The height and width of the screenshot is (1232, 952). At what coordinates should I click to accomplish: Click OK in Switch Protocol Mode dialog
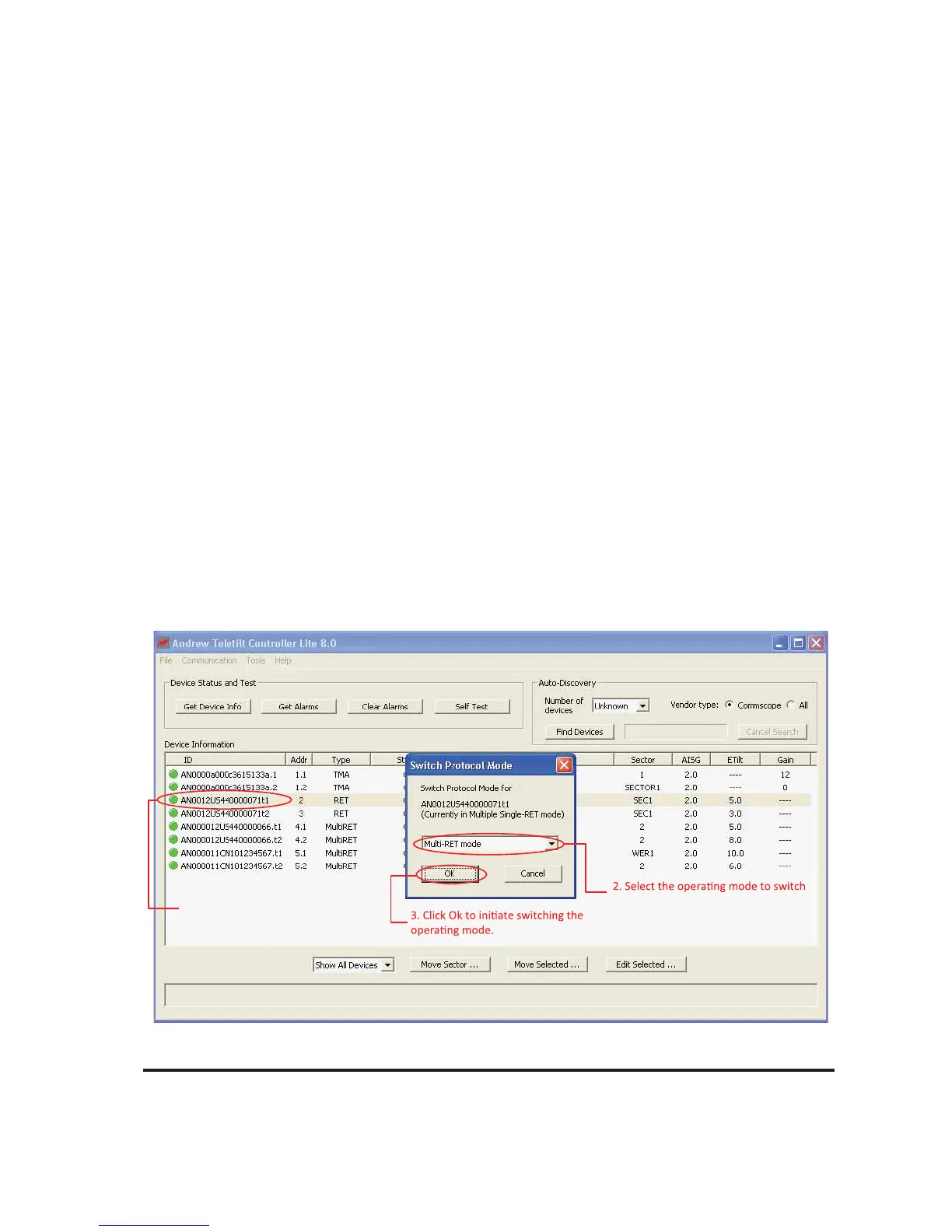pos(450,873)
